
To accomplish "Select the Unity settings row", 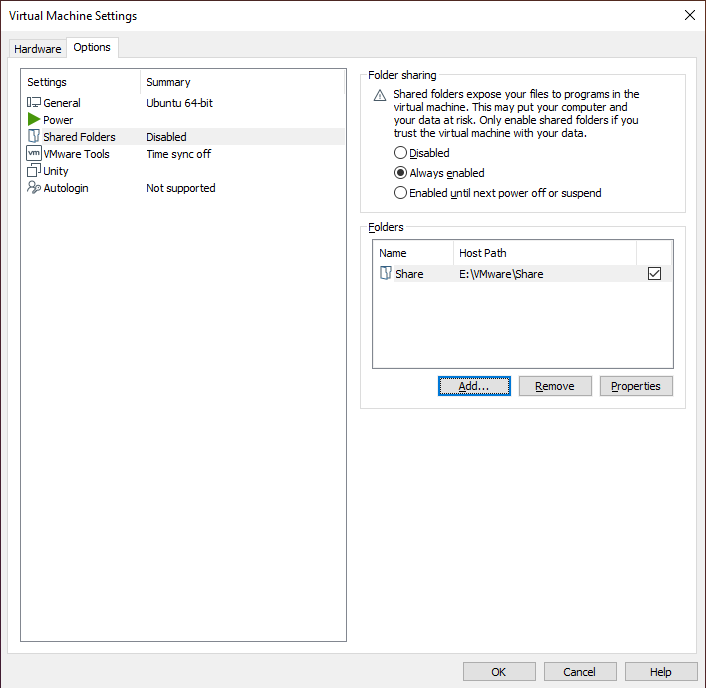I will click(185, 171).
